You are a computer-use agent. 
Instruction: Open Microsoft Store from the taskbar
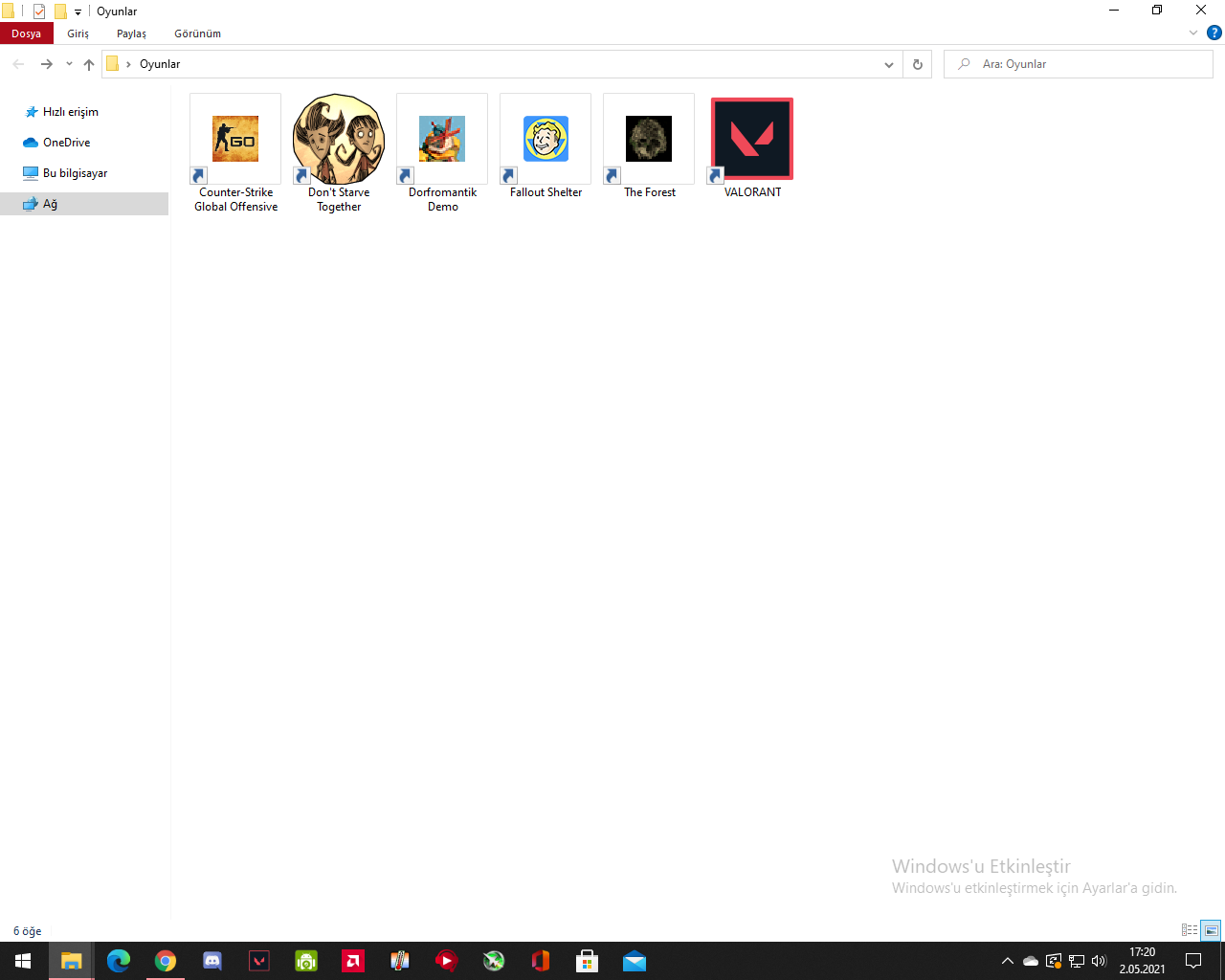click(x=588, y=961)
